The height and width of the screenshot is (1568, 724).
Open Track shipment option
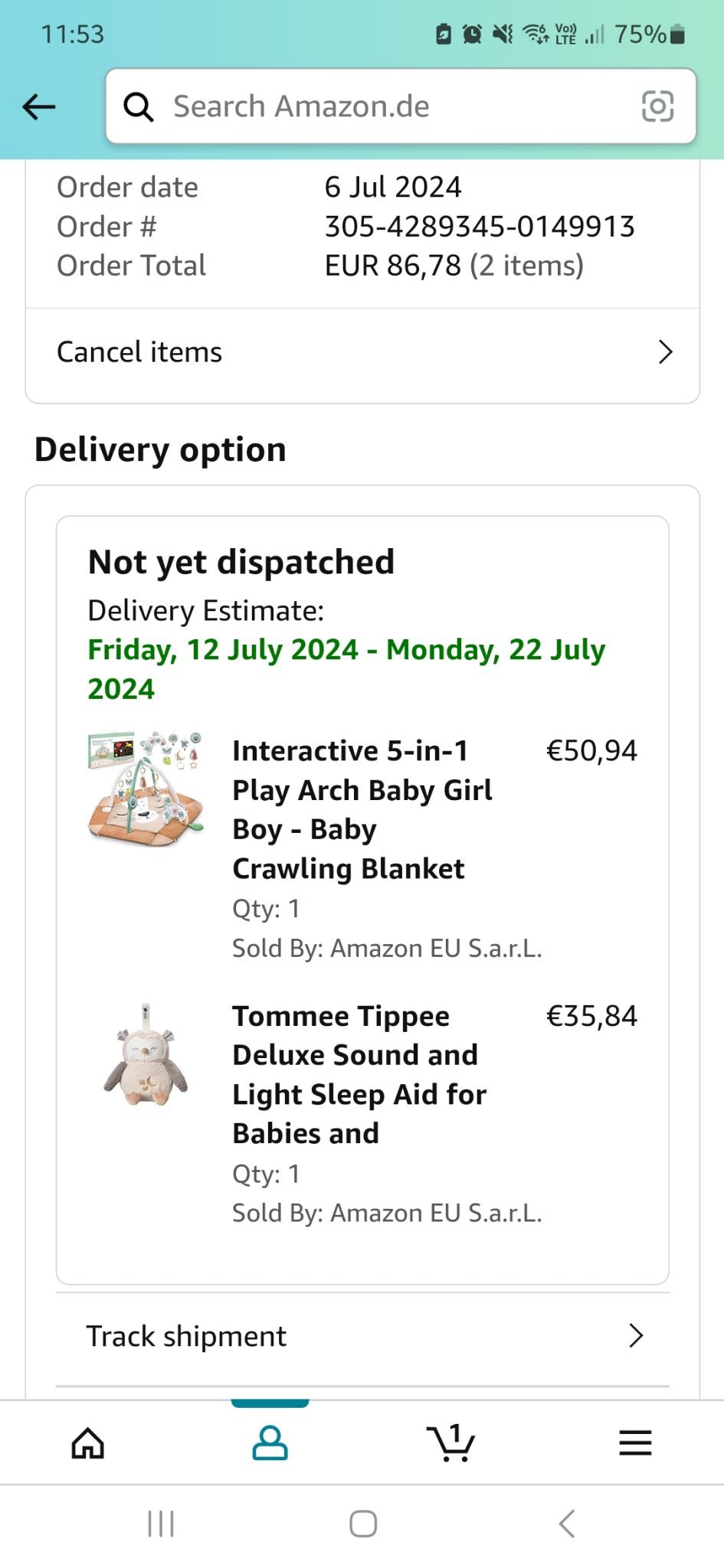point(186,1336)
